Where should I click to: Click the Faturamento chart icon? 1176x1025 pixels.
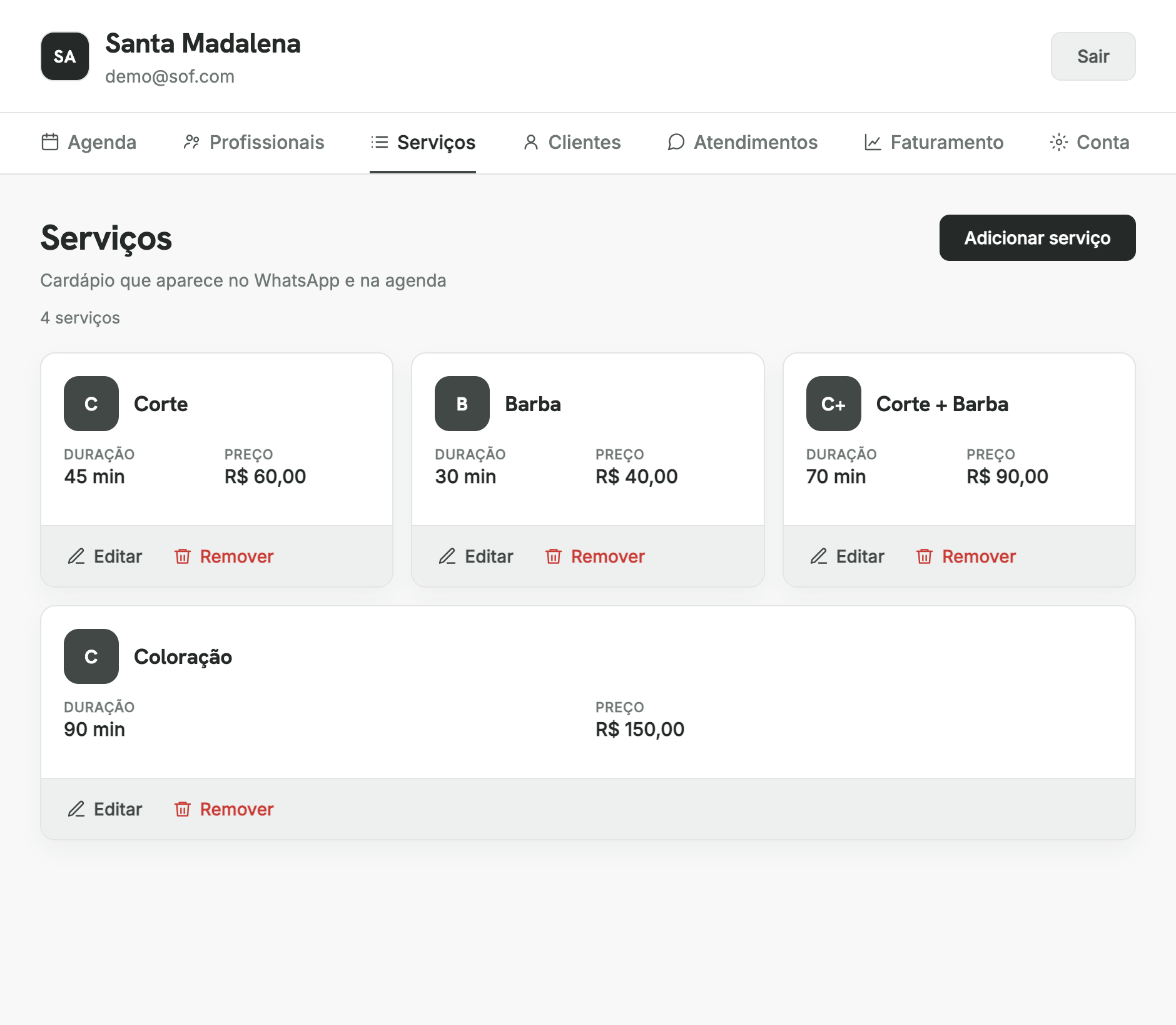tap(873, 142)
